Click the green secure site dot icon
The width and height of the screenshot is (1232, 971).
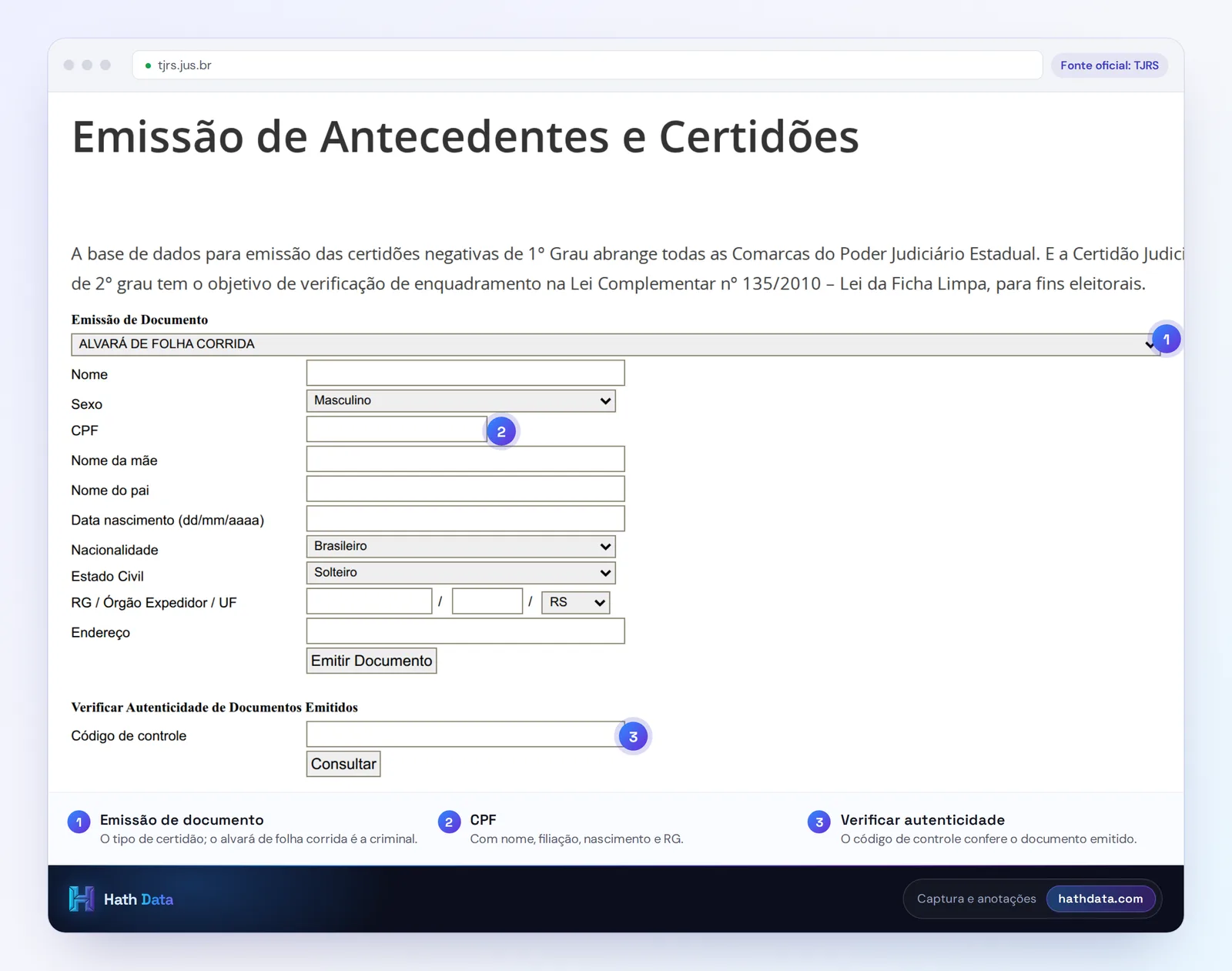click(148, 65)
